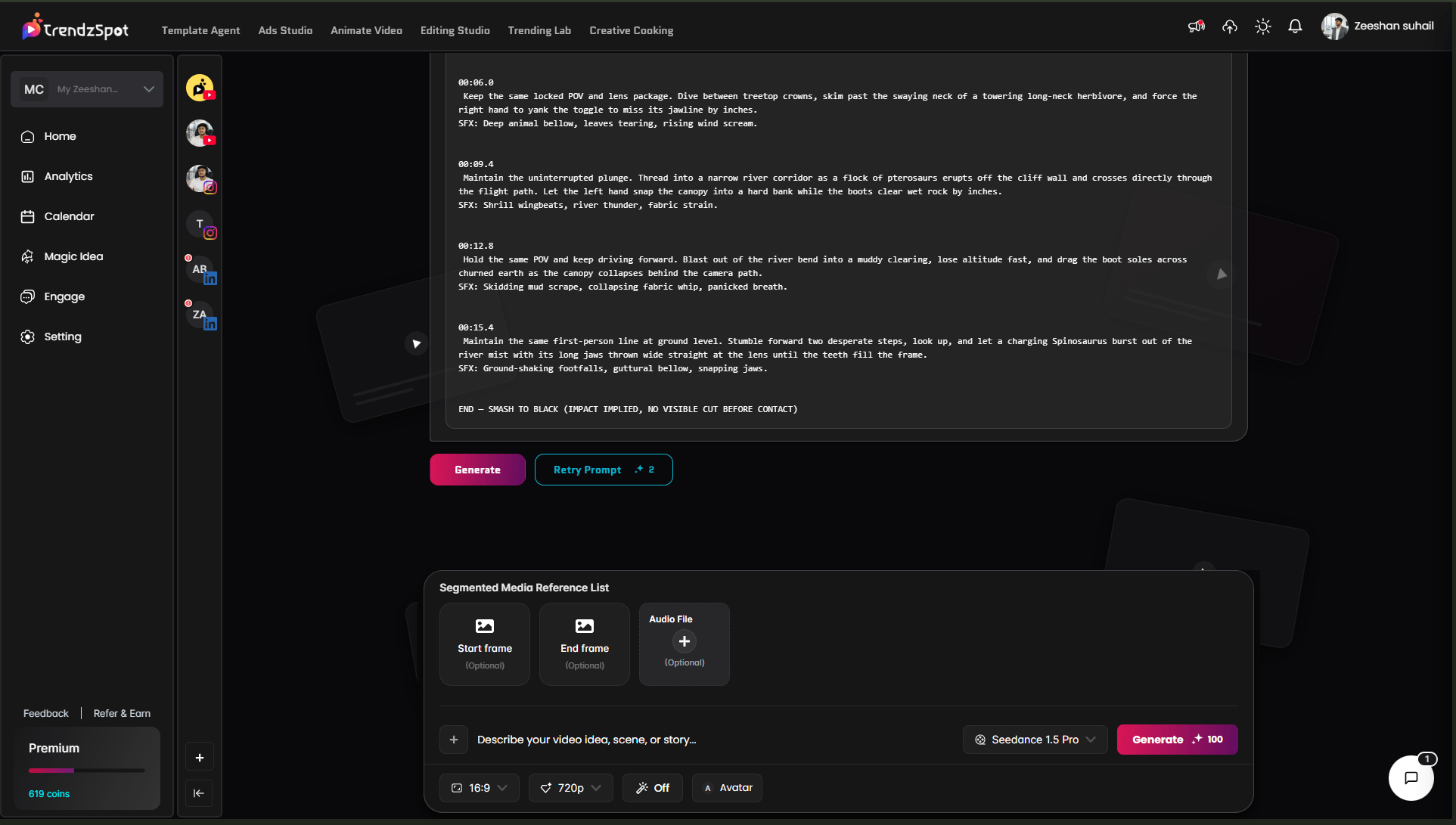The height and width of the screenshot is (825, 1456).
Task: Expand the My Zeeshan workspace dropdown
Action: tap(87, 89)
